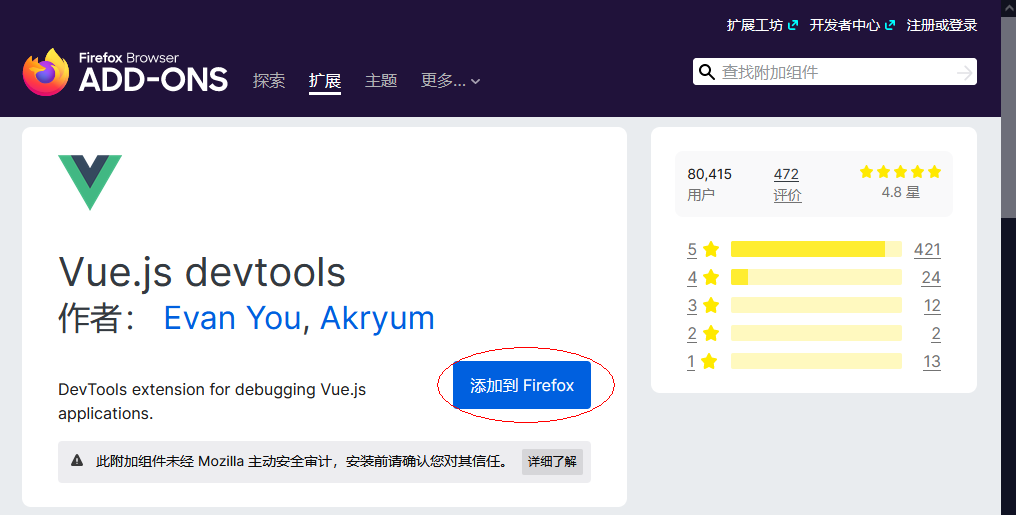The width and height of the screenshot is (1016, 515).
Task: Click the Vue.js devtools title text
Action: [x=202, y=271]
